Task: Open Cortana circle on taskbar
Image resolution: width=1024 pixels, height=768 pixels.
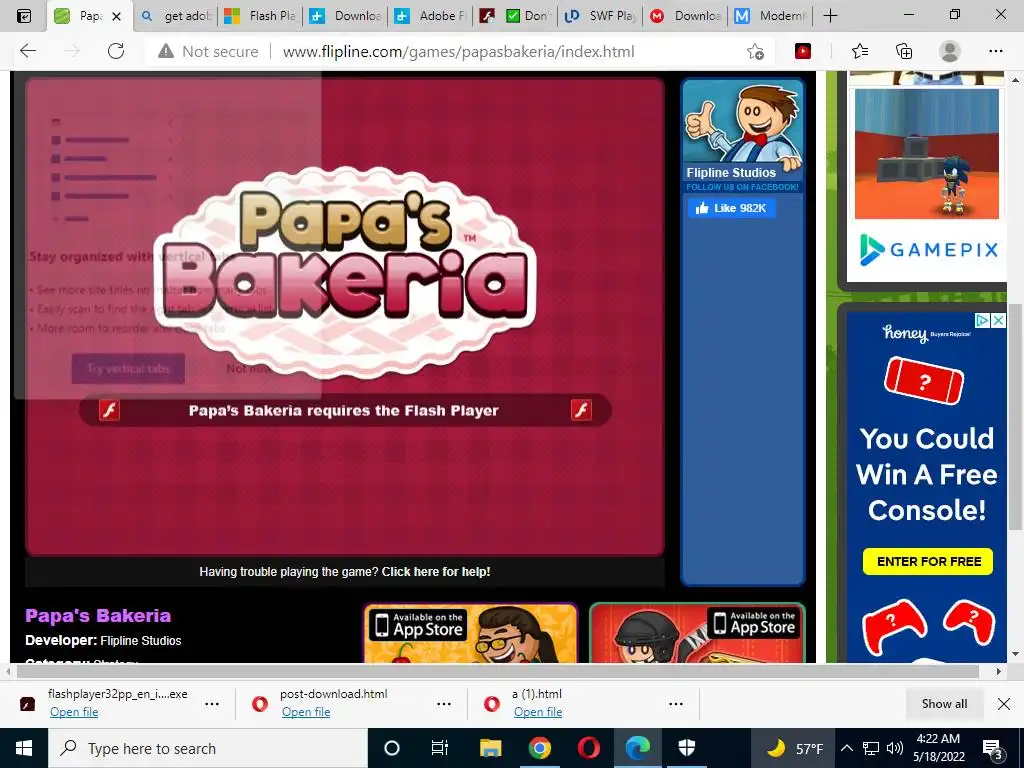Action: click(x=392, y=748)
